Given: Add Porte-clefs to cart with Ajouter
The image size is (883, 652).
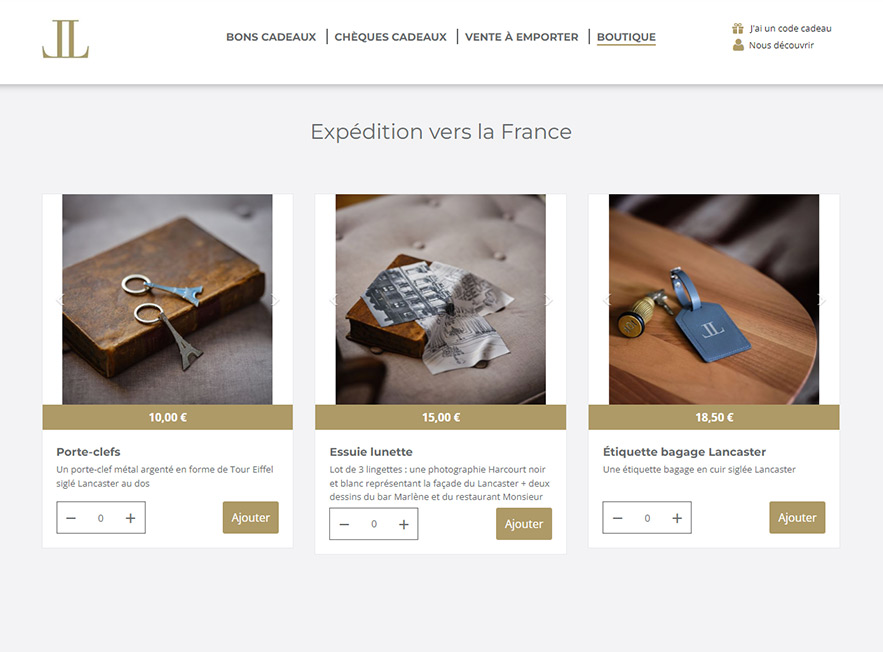Looking at the screenshot, I should 251,517.
